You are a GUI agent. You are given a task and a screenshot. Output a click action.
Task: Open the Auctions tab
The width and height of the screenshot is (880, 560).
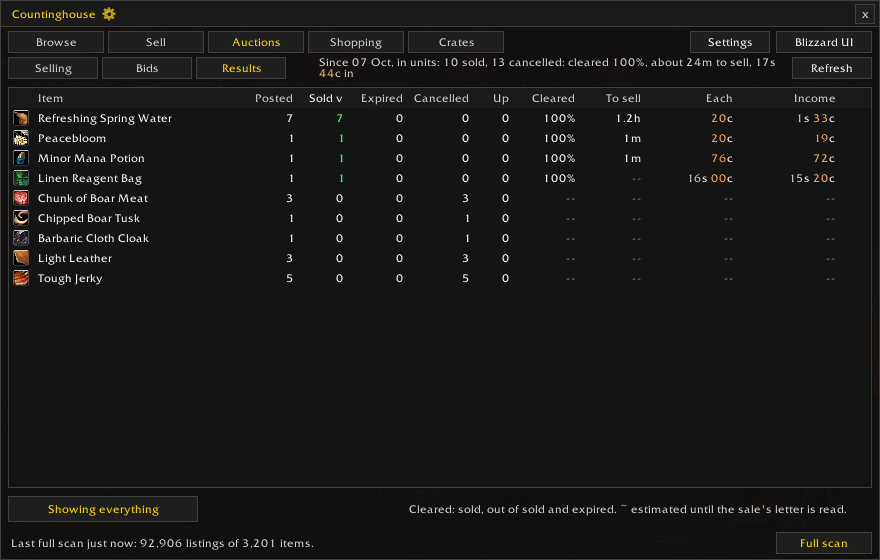pyautogui.click(x=256, y=42)
